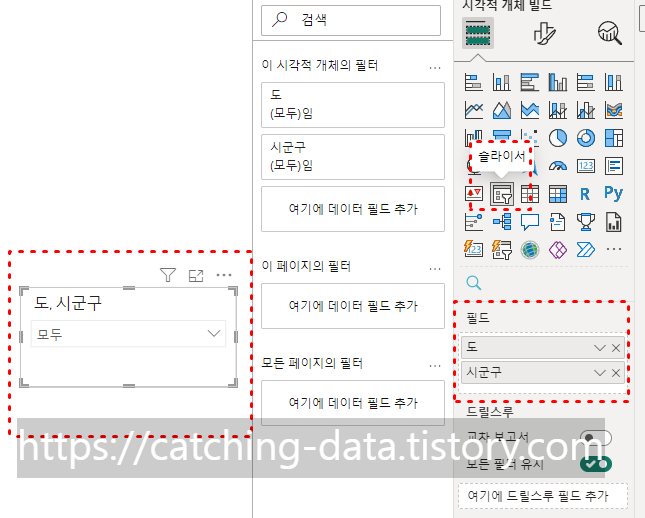Select the stacked bar chart visual
The width and height of the screenshot is (645, 518).
pyautogui.click(x=473, y=82)
